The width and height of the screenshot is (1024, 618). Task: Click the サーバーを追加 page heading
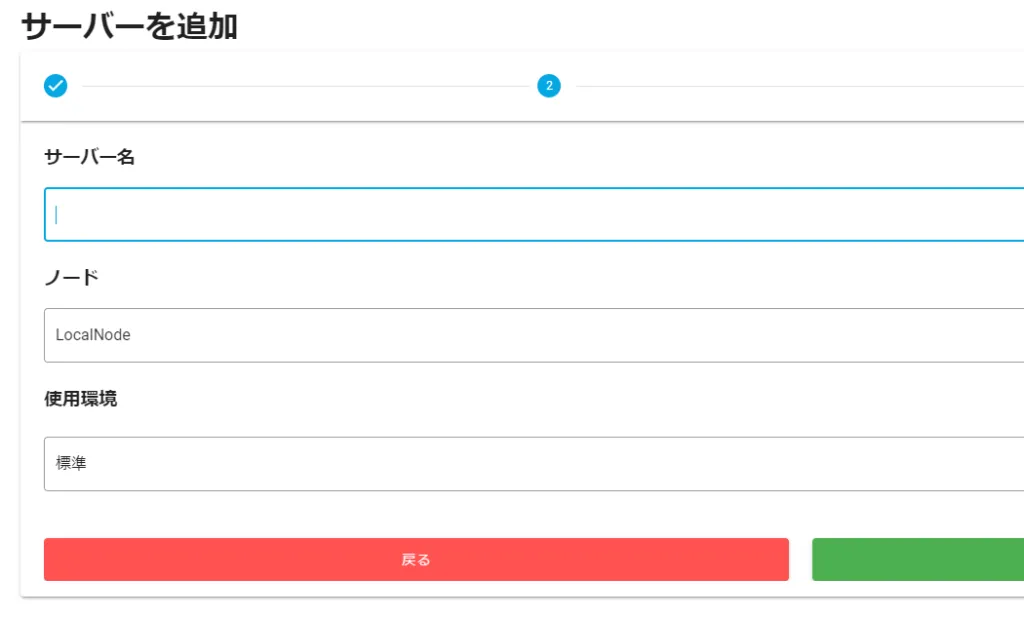[x=129, y=26]
